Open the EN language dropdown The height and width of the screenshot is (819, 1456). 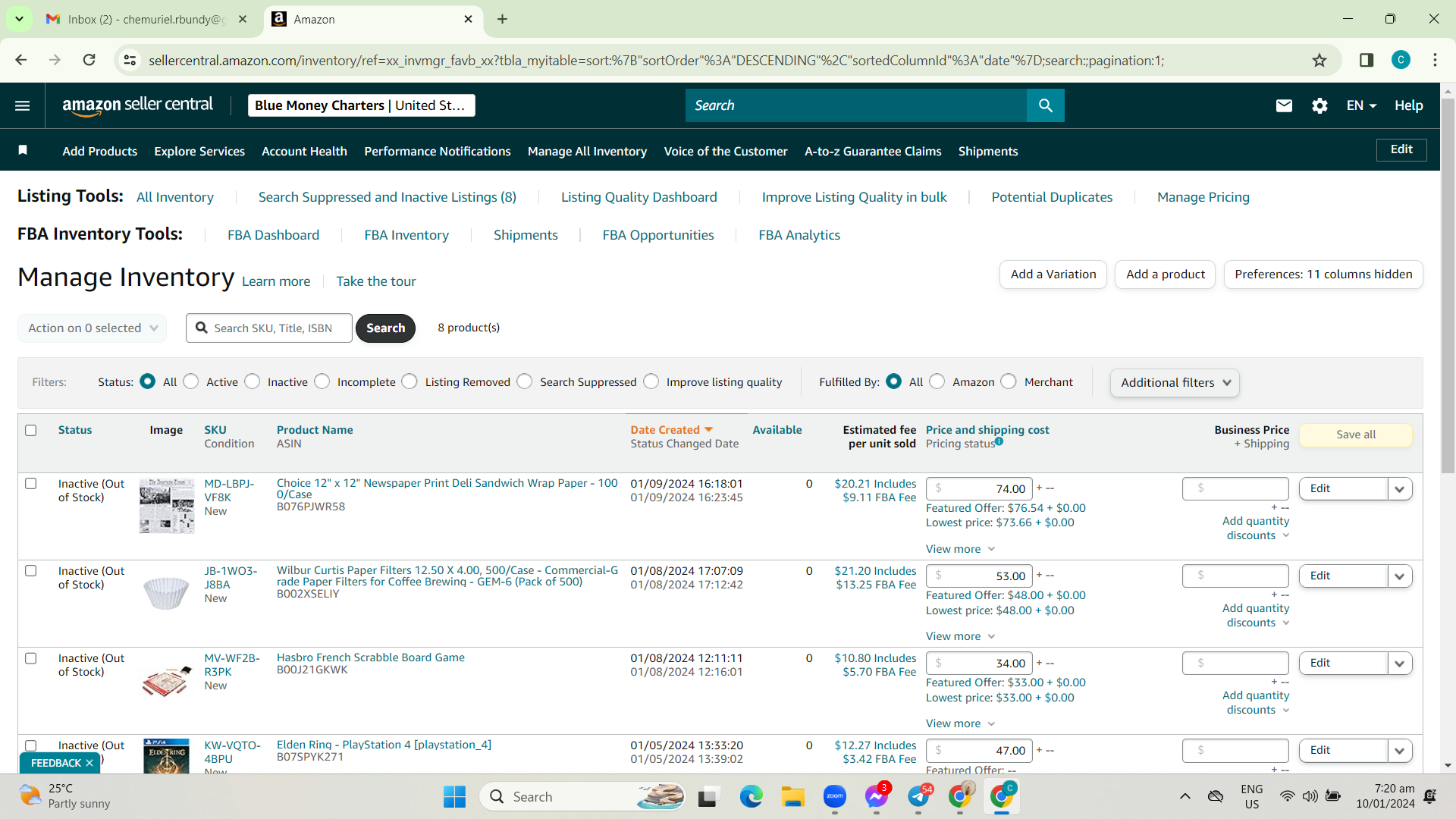(x=1361, y=105)
